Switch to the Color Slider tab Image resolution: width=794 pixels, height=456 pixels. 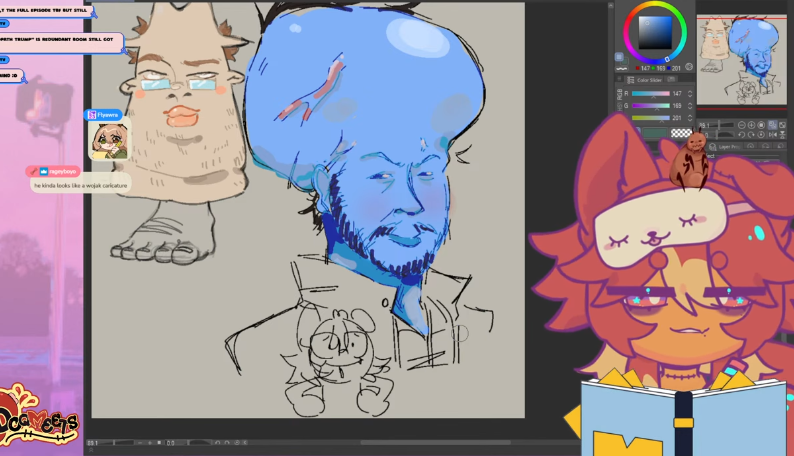pos(644,80)
